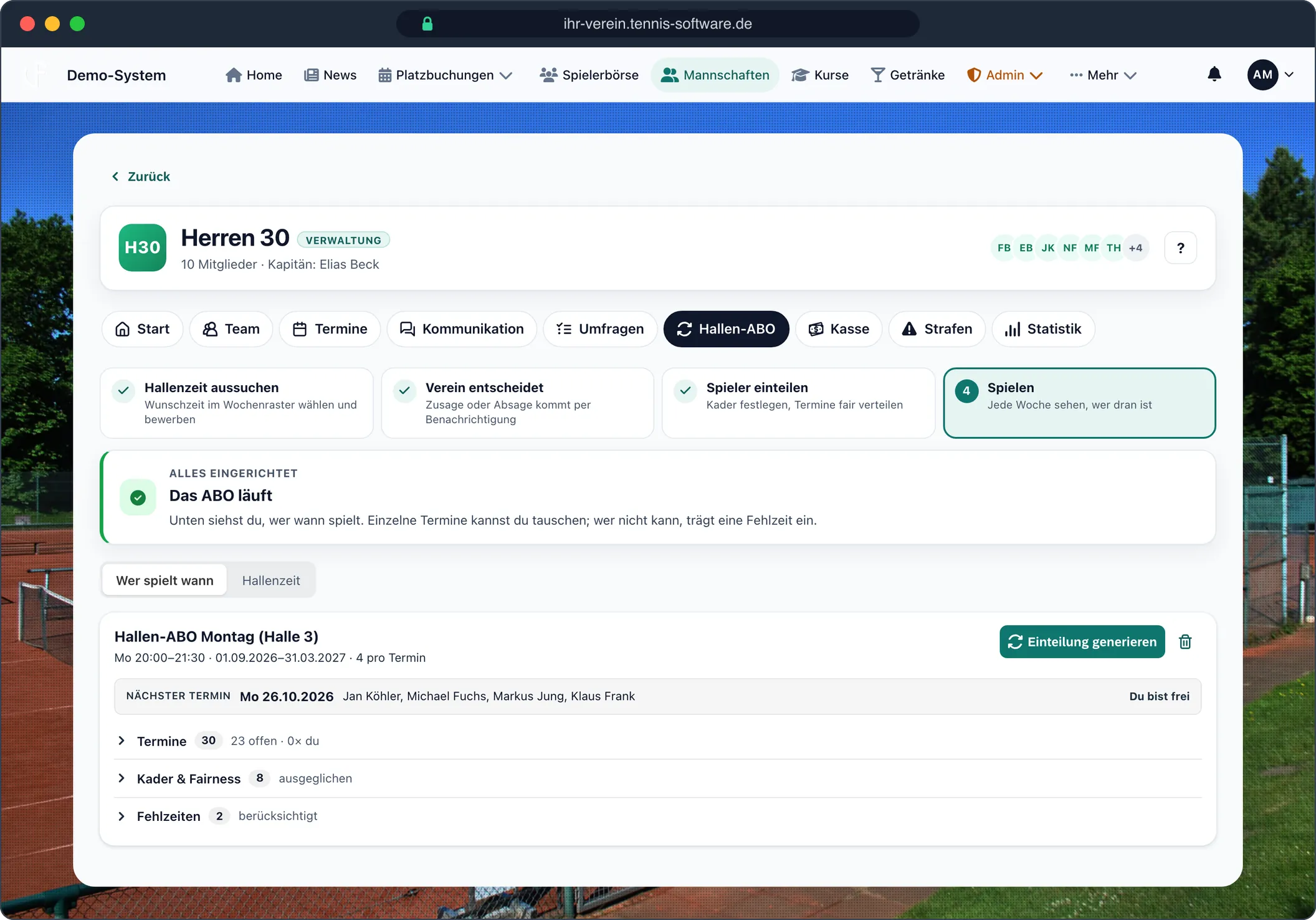Click the MF member avatar
1316x920 pixels.
[x=1092, y=248]
